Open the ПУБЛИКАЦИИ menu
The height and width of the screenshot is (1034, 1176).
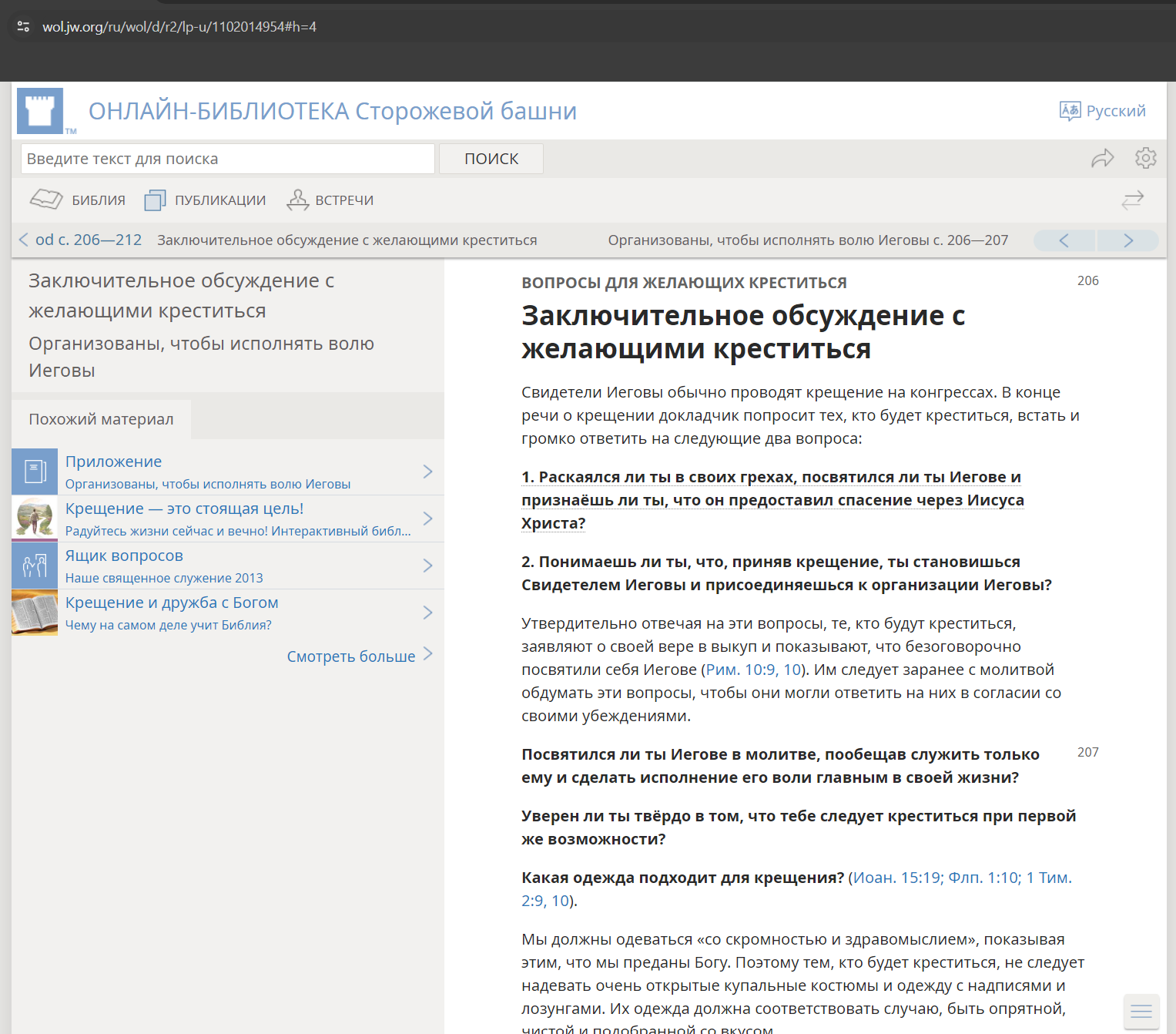pos(205,200)
